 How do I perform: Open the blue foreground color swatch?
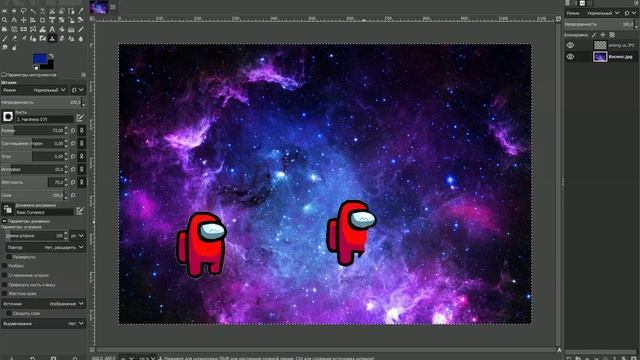point(40,59)
